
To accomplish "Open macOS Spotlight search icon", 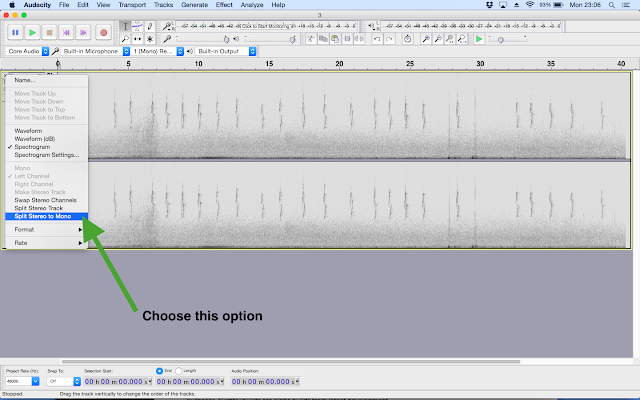I will click(x=611, y=5).
